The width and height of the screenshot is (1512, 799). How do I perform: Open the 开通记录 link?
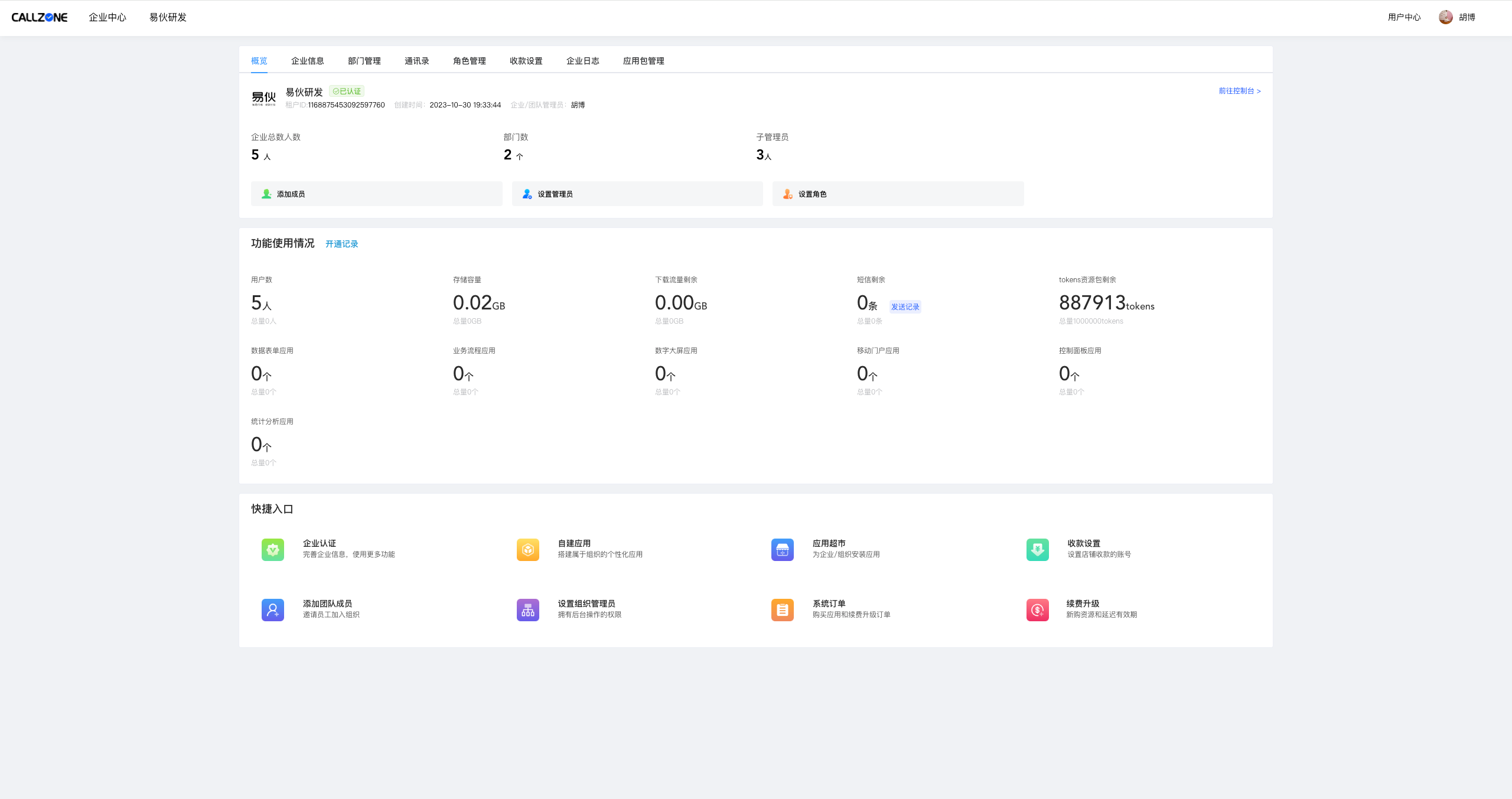[341, 244]
